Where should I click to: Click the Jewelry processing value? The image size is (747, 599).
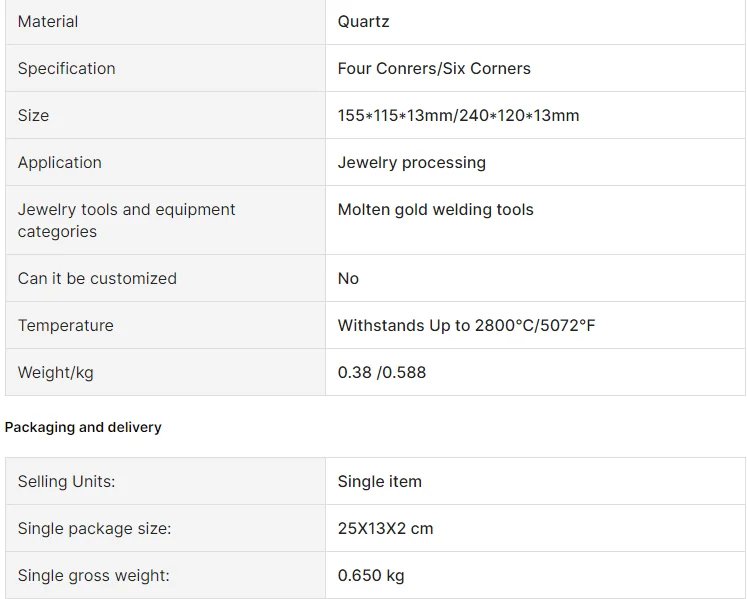pos(412,162)
